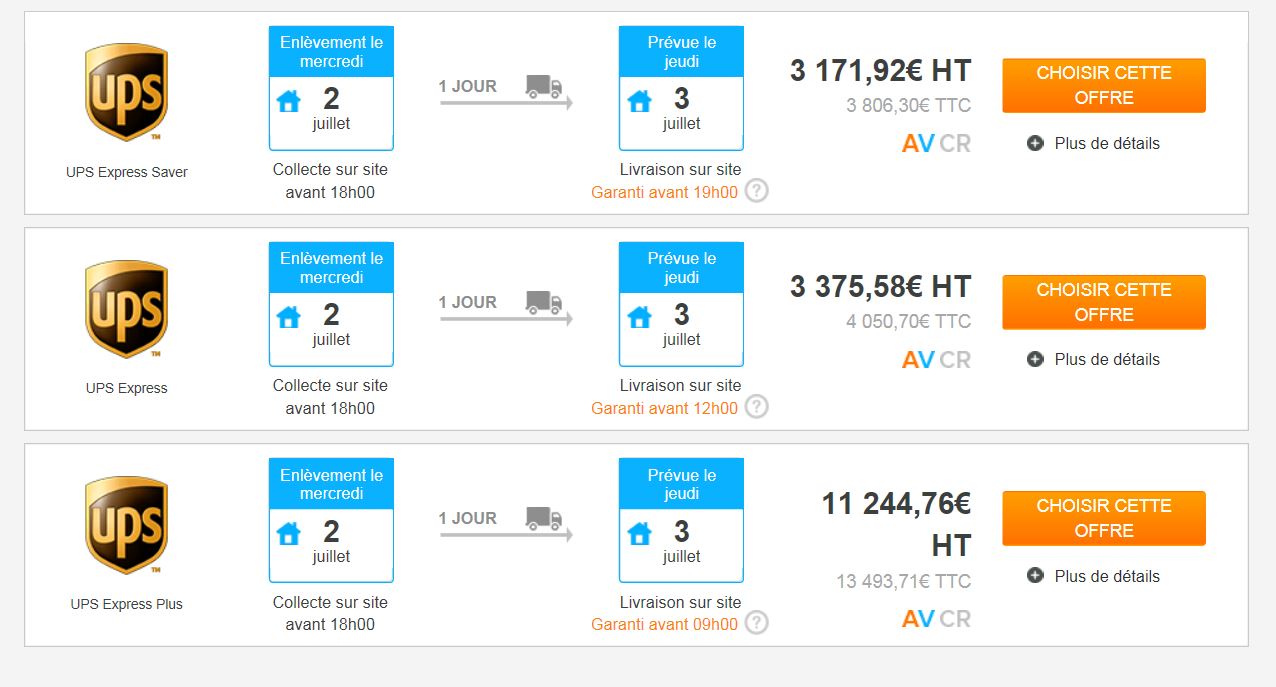The image size is (1276, 687).
Task: Click delivery date box for UPS Express Plus
Action: 681,521
